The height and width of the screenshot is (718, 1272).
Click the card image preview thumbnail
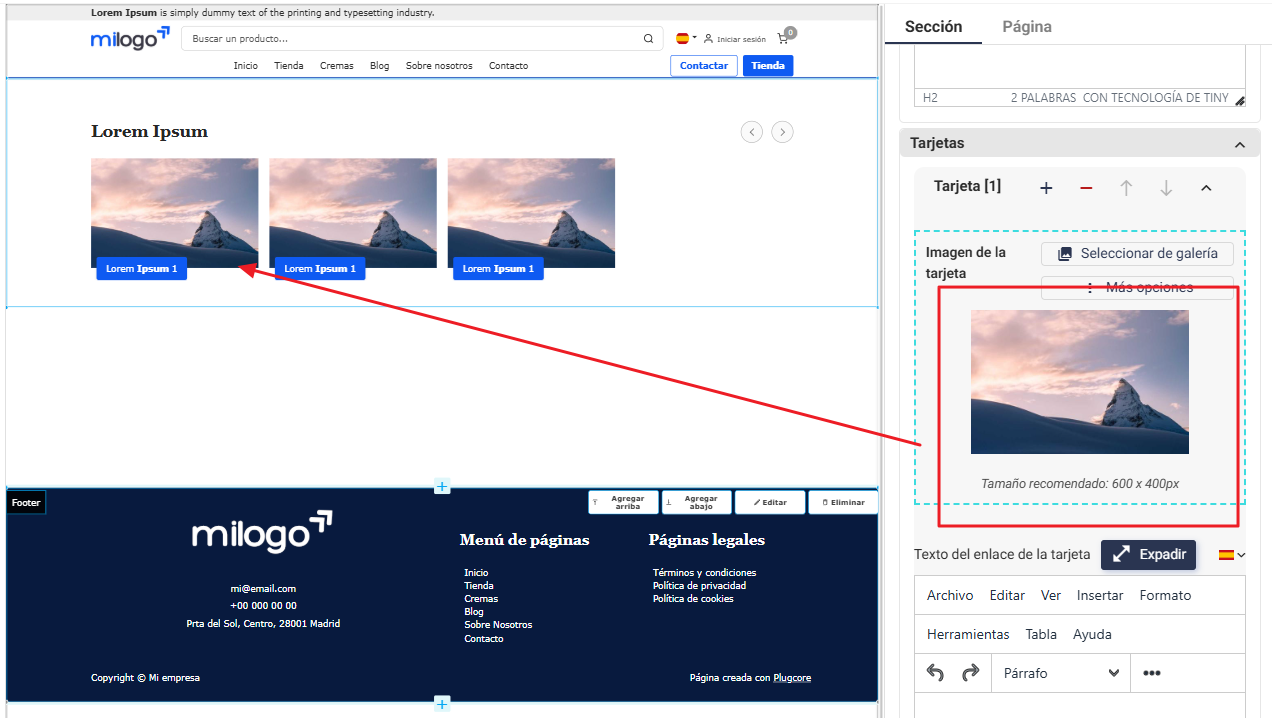(1080, 382)
